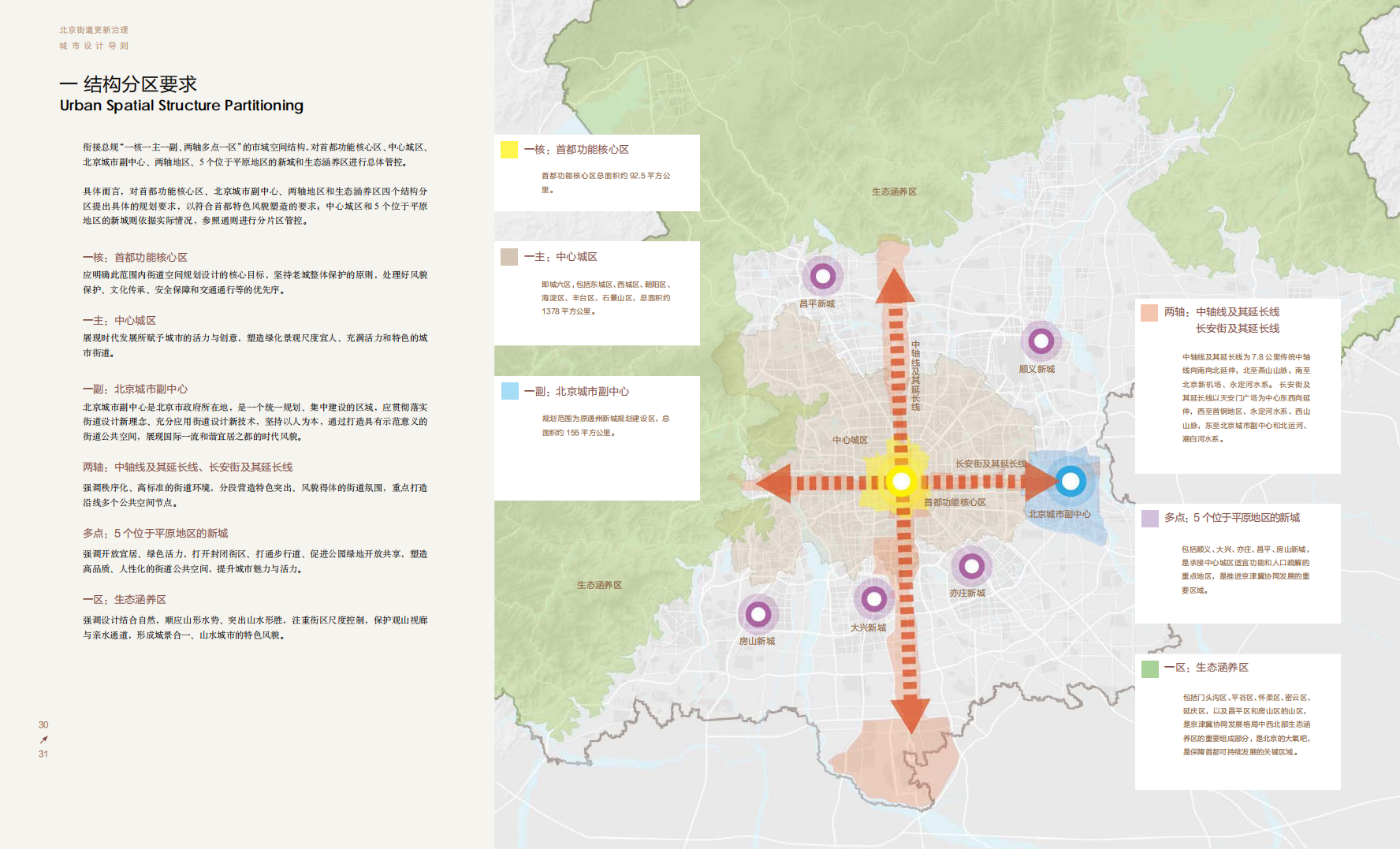The height and width of the screenshot is (849, 1400).
Task: Click the blue Beijing sub-center (北京城市副中心) marker
Action: tap(1070, 481)
